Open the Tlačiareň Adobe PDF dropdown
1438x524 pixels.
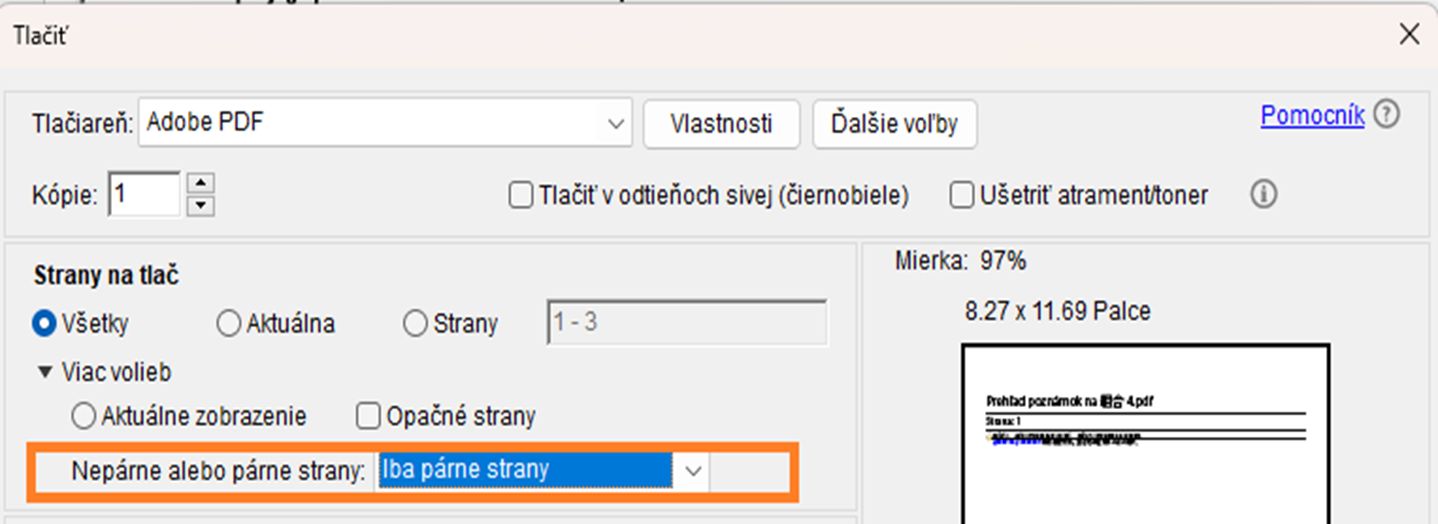(x=614, y=124)
